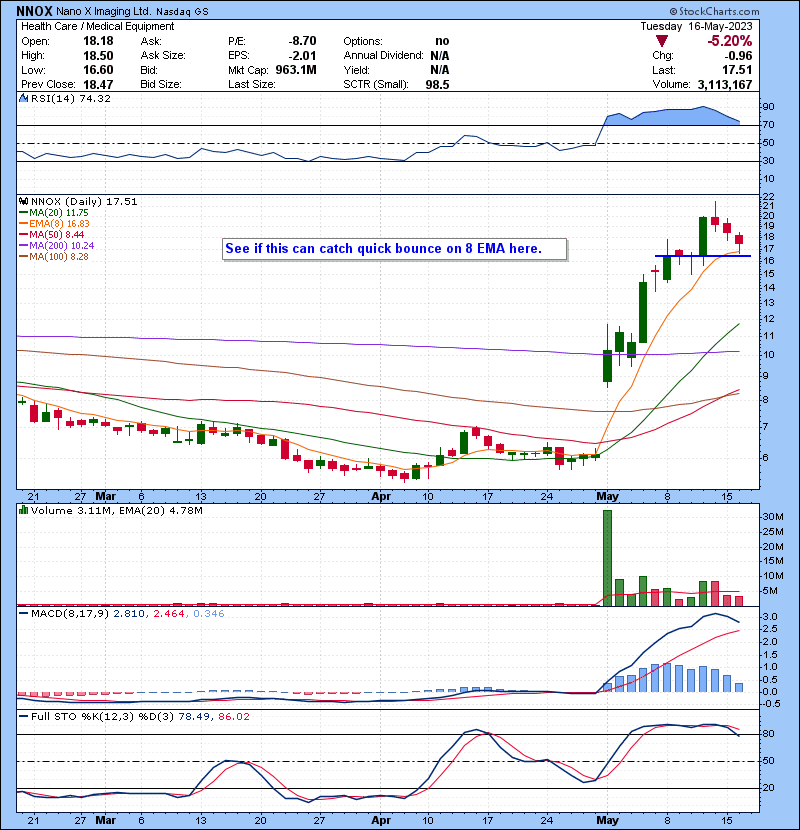Image resolution: width=800 pixels, height=830 pixels.
Task: Click the blue annotation about 8 EMA bounce
Action: tap(394, 249)
